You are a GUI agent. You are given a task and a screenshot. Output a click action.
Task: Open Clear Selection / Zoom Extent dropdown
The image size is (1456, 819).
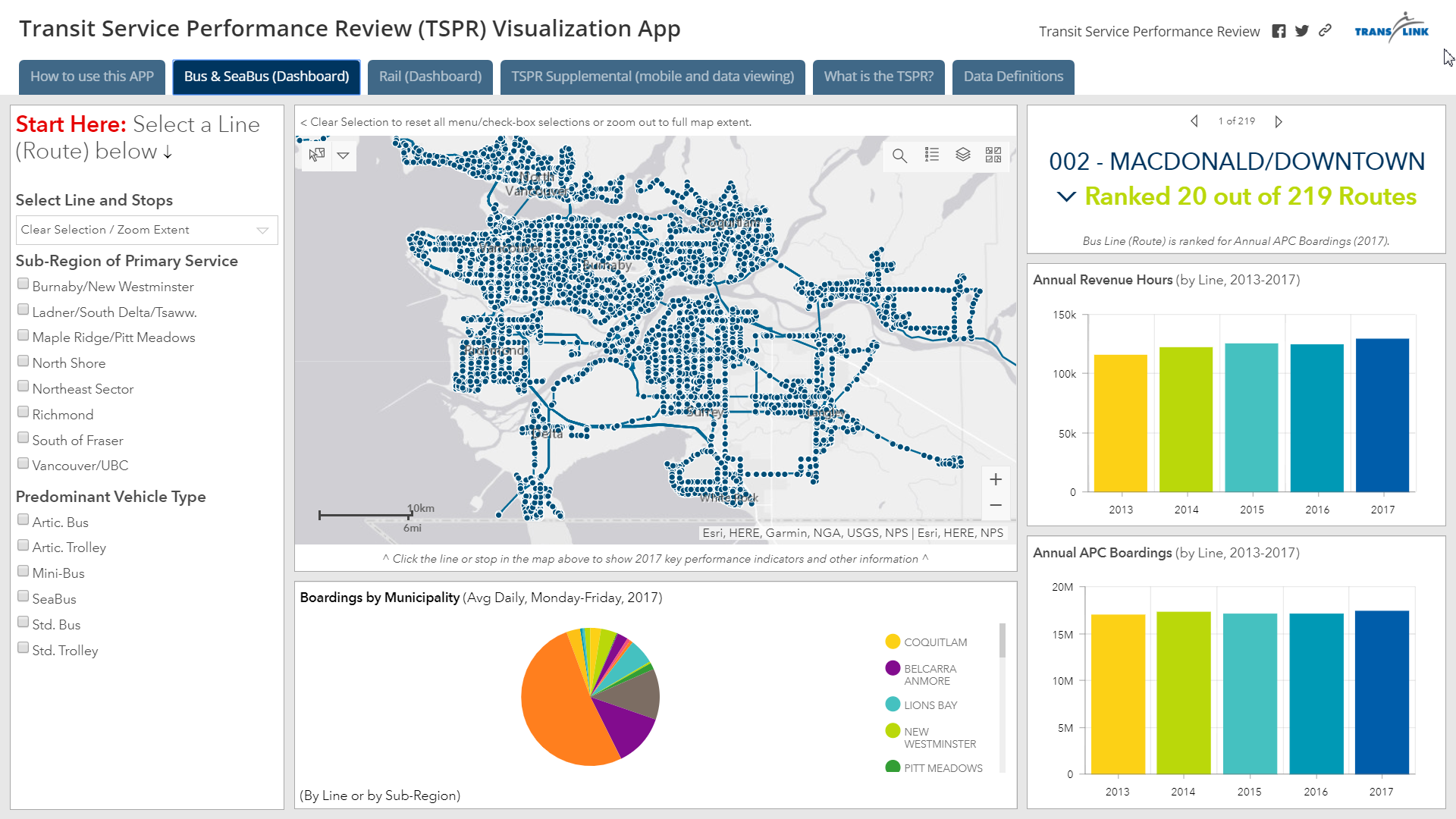146,230
